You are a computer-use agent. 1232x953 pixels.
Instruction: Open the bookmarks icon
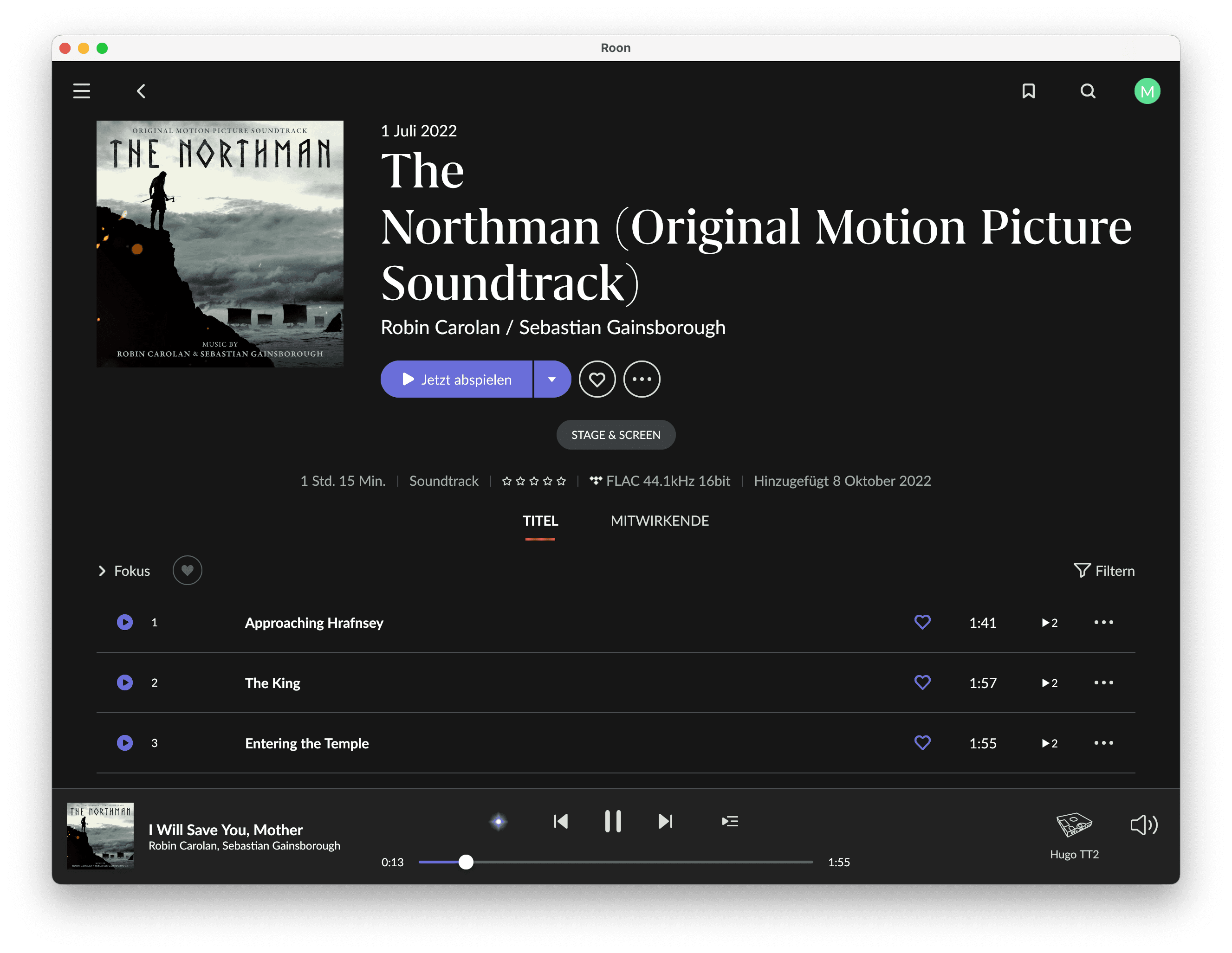1028,91
